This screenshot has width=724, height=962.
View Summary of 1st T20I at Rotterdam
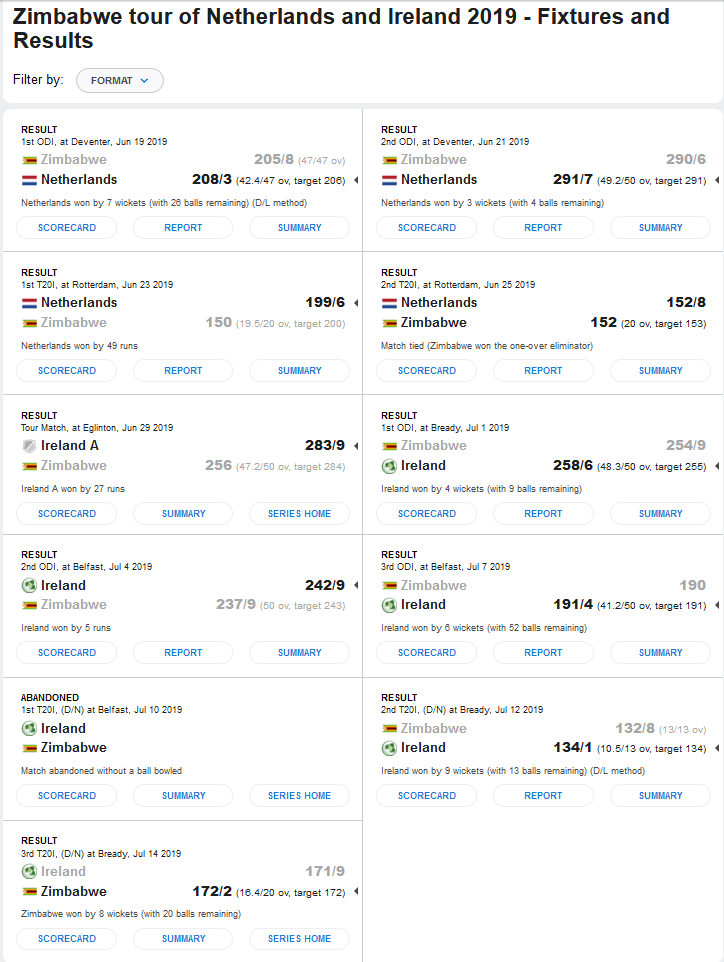pos(299,371)
